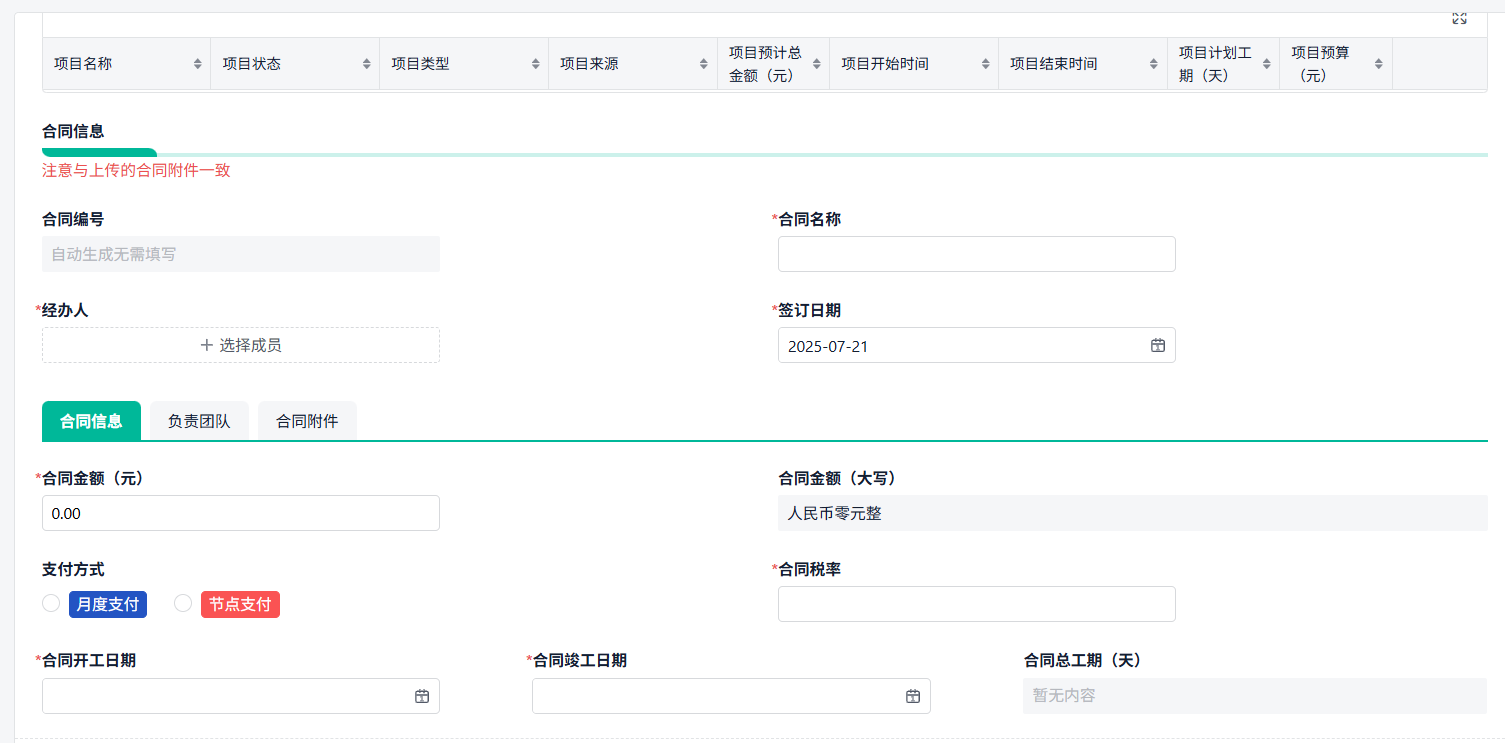
Task: Sort the 项目状态 column
Action: point(365,62)
